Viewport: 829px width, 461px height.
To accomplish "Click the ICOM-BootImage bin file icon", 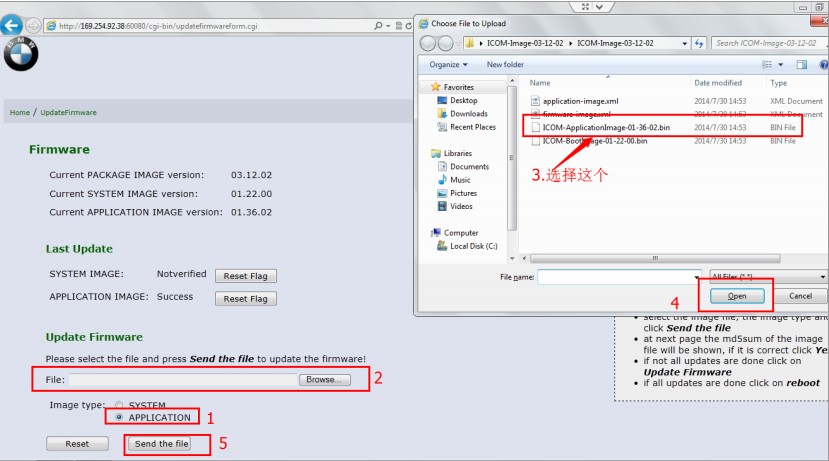I will point(536,141).
